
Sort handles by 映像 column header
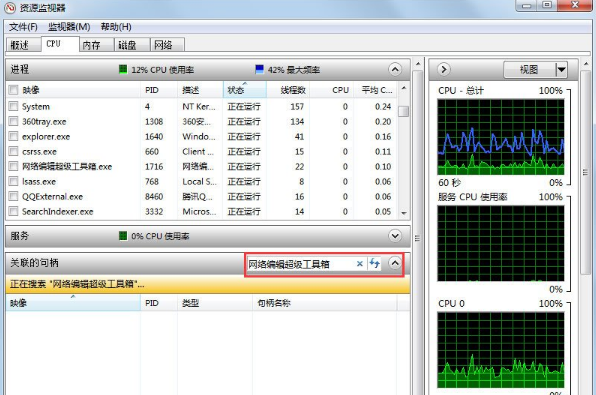point(73,303)
